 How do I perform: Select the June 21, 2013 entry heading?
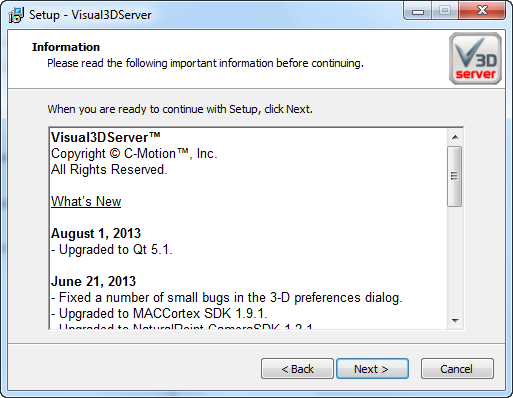tap(93, 281)
